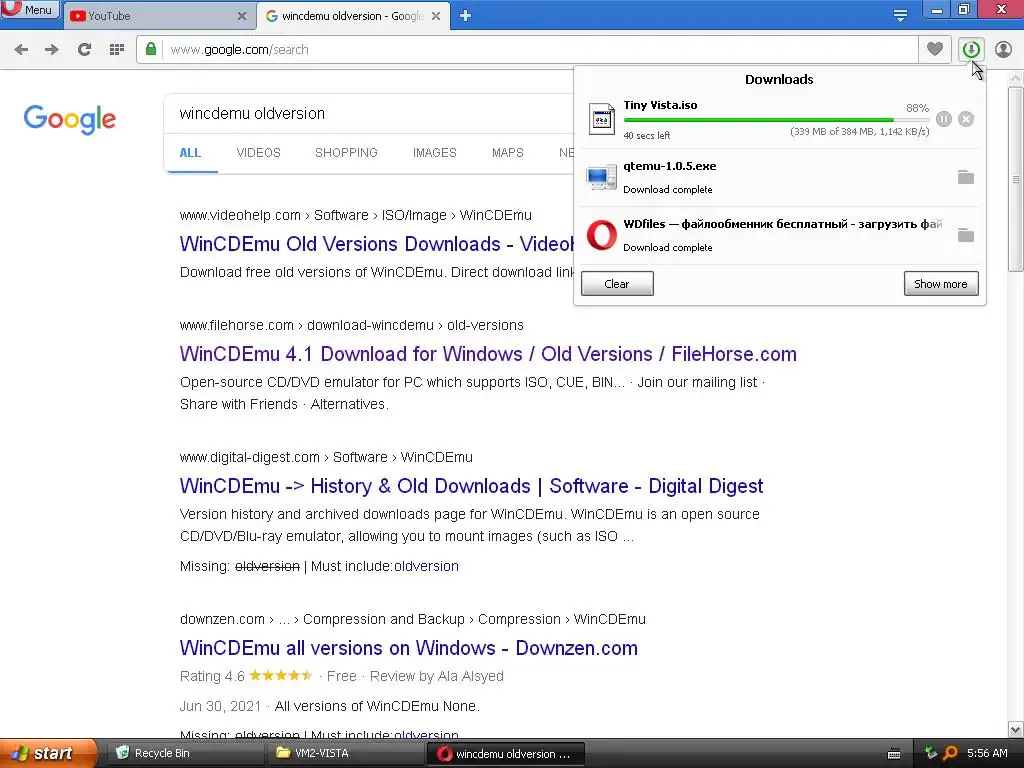Click the network tray icon

tap(930, 753)
